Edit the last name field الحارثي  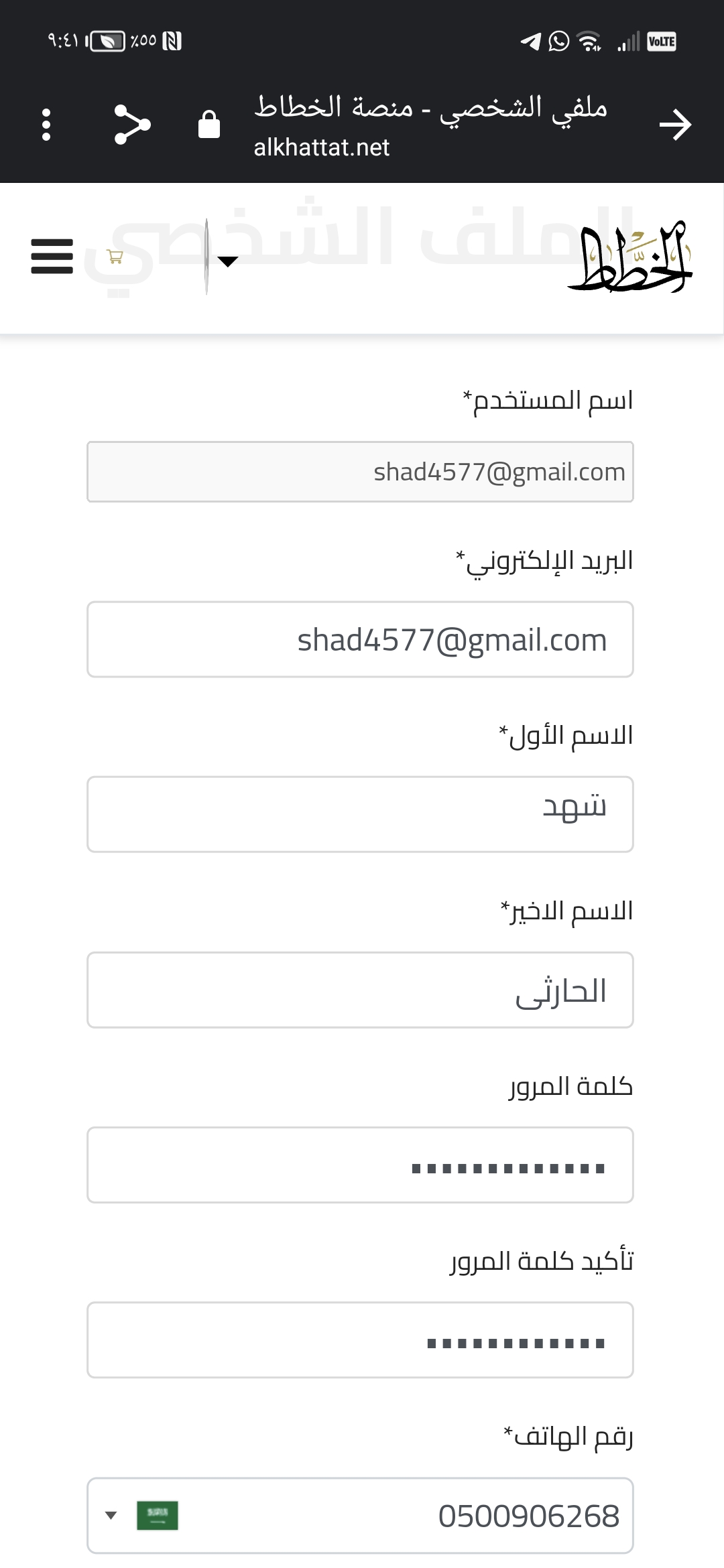coord(360,990)
